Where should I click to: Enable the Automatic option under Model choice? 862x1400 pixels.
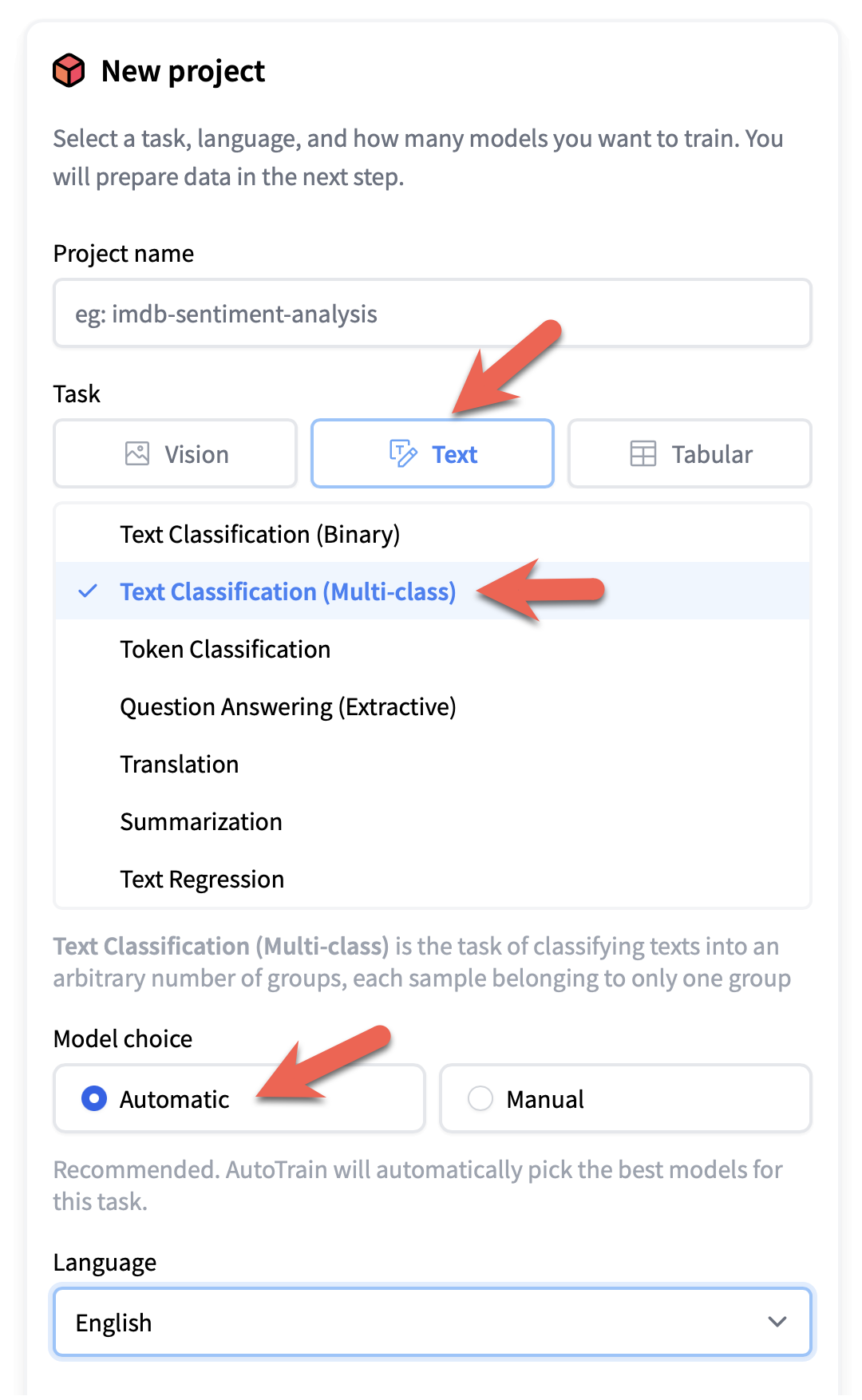pyautogui.click(x=93, y=1098)
